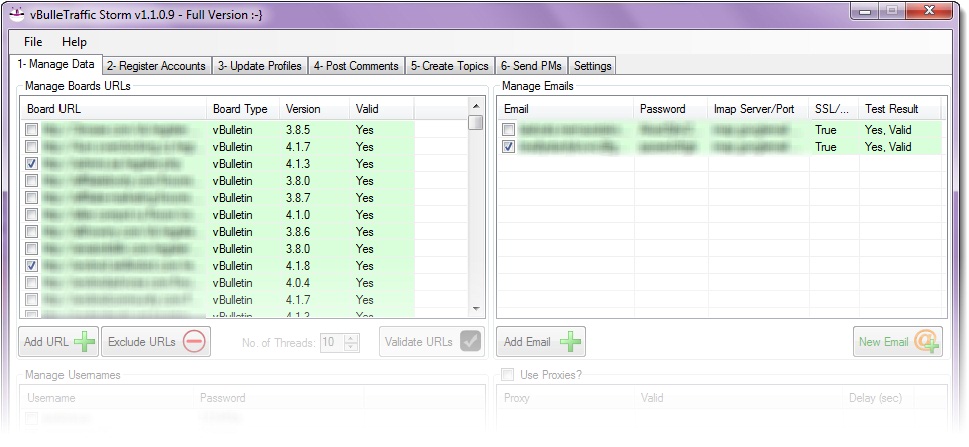Enable the Use Proxies checkbox
This screenshot has height=447, width=969.
[x=508, y=374]
